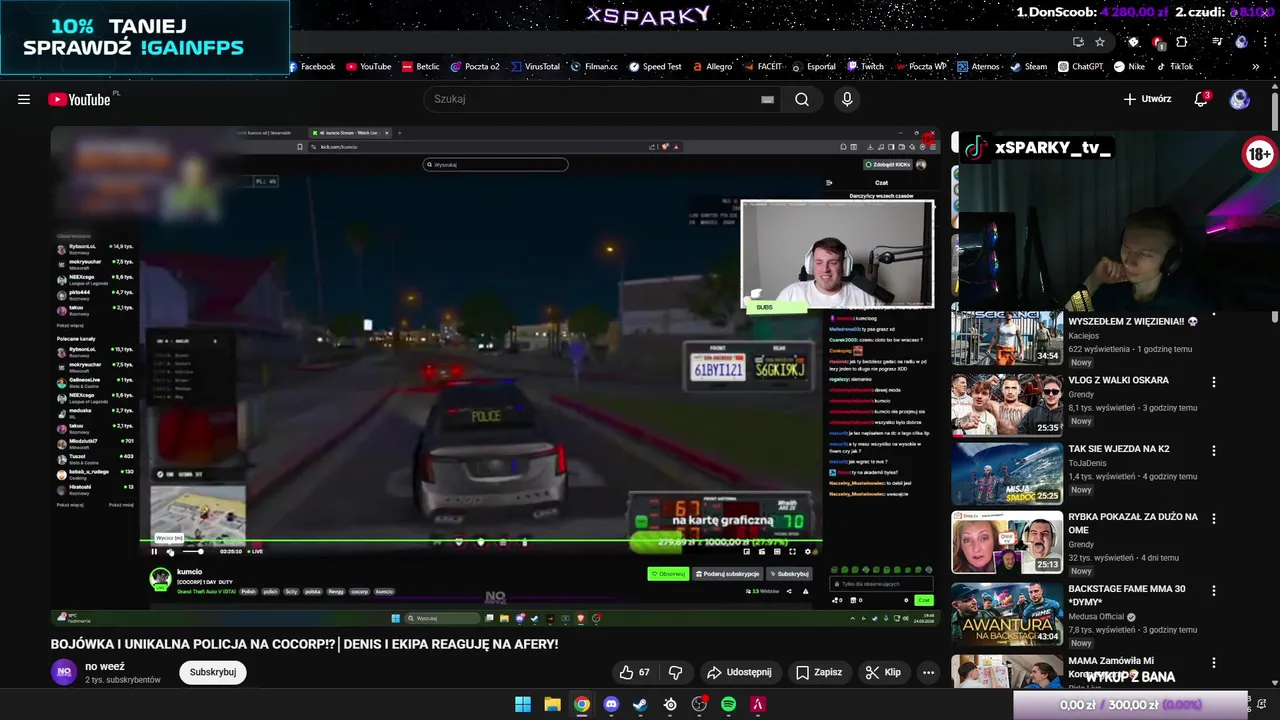Dislike the video with thumbs down

[675, 672]
